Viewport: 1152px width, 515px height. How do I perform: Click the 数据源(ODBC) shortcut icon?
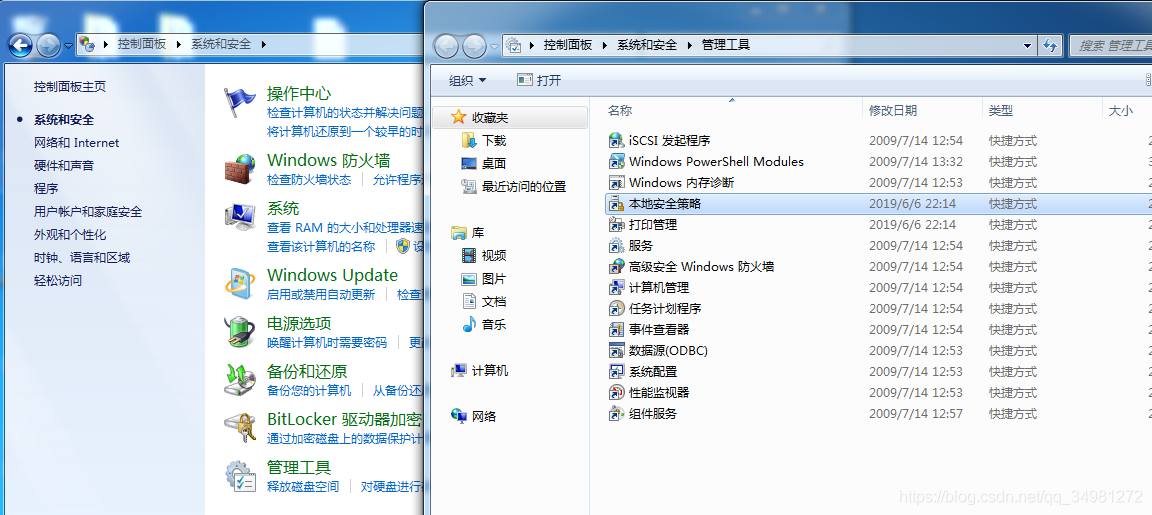pyautogui.click(x=617, y=350)
